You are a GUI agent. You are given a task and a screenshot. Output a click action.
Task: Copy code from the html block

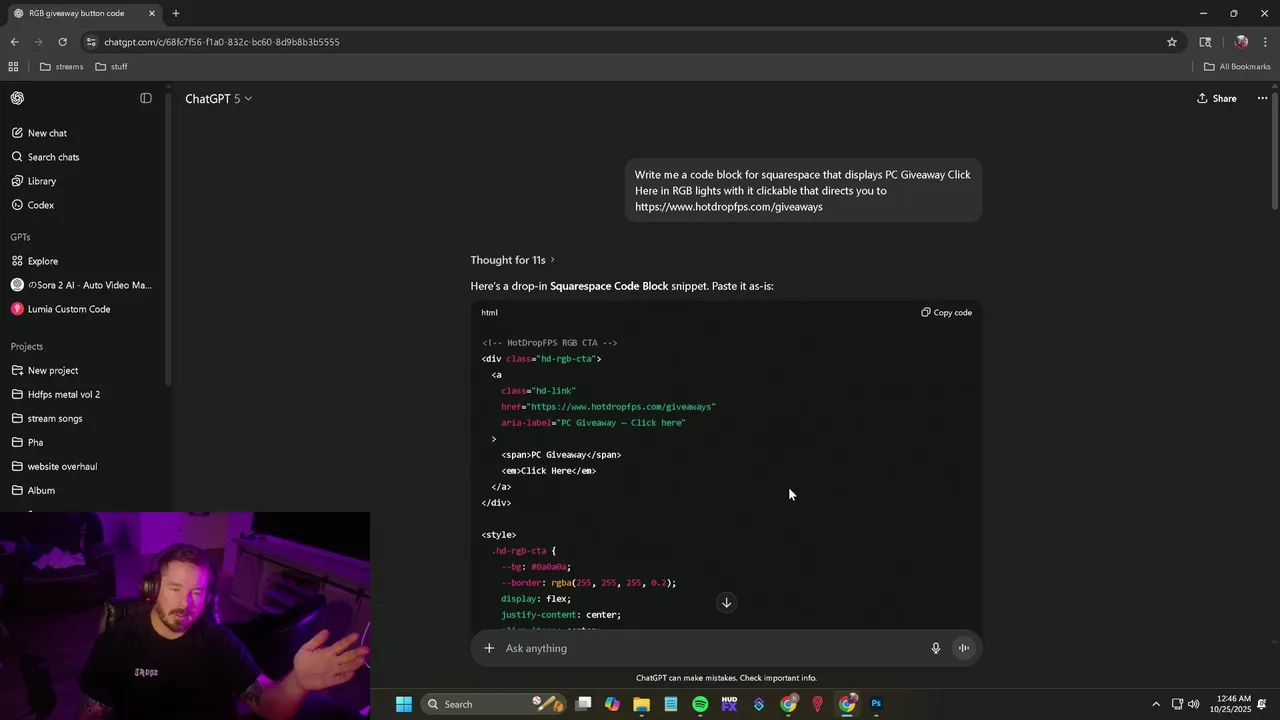[x=946, y=312]
